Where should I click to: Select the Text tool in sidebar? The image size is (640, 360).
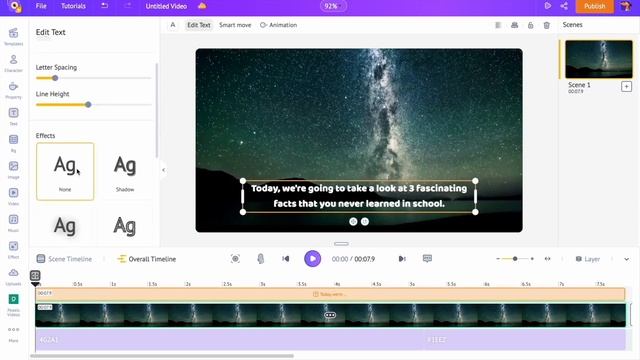coord(13,116)
